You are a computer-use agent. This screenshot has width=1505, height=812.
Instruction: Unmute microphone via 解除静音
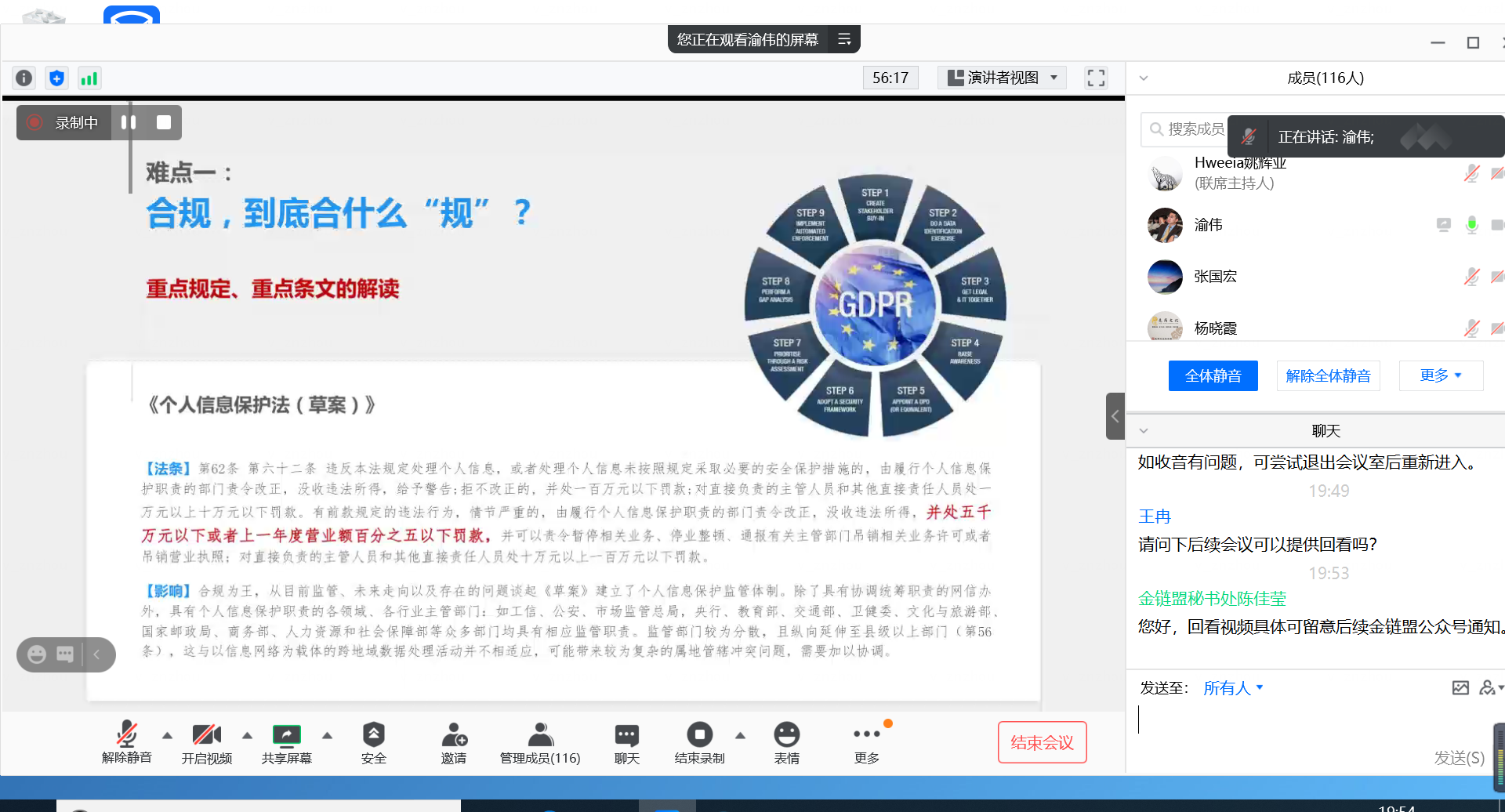(x=127, y=743)
